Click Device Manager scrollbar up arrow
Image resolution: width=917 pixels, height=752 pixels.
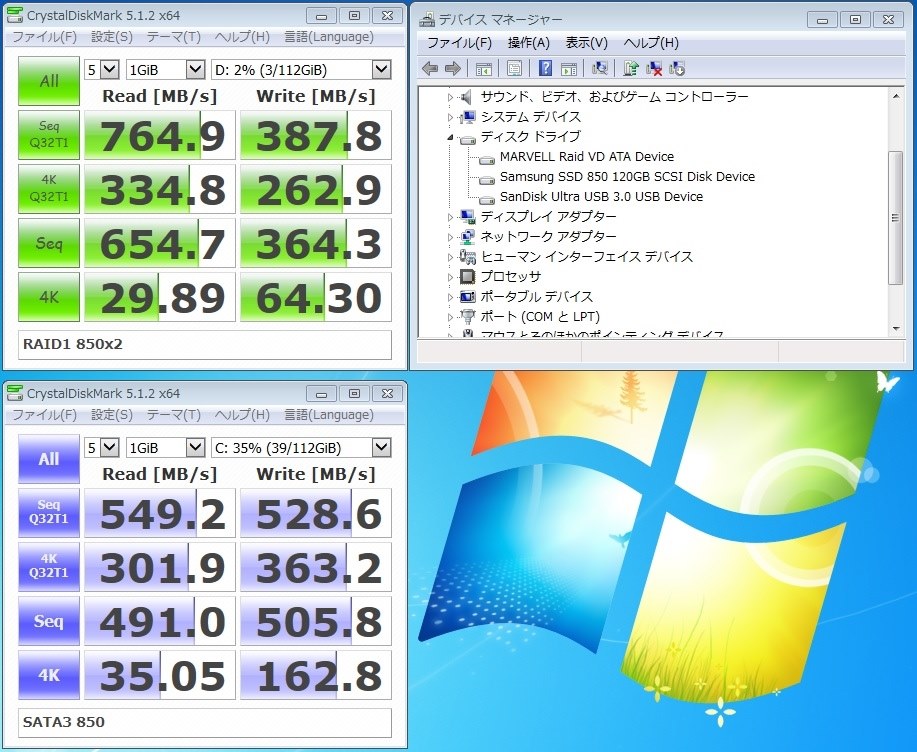[x=895, y=96]
